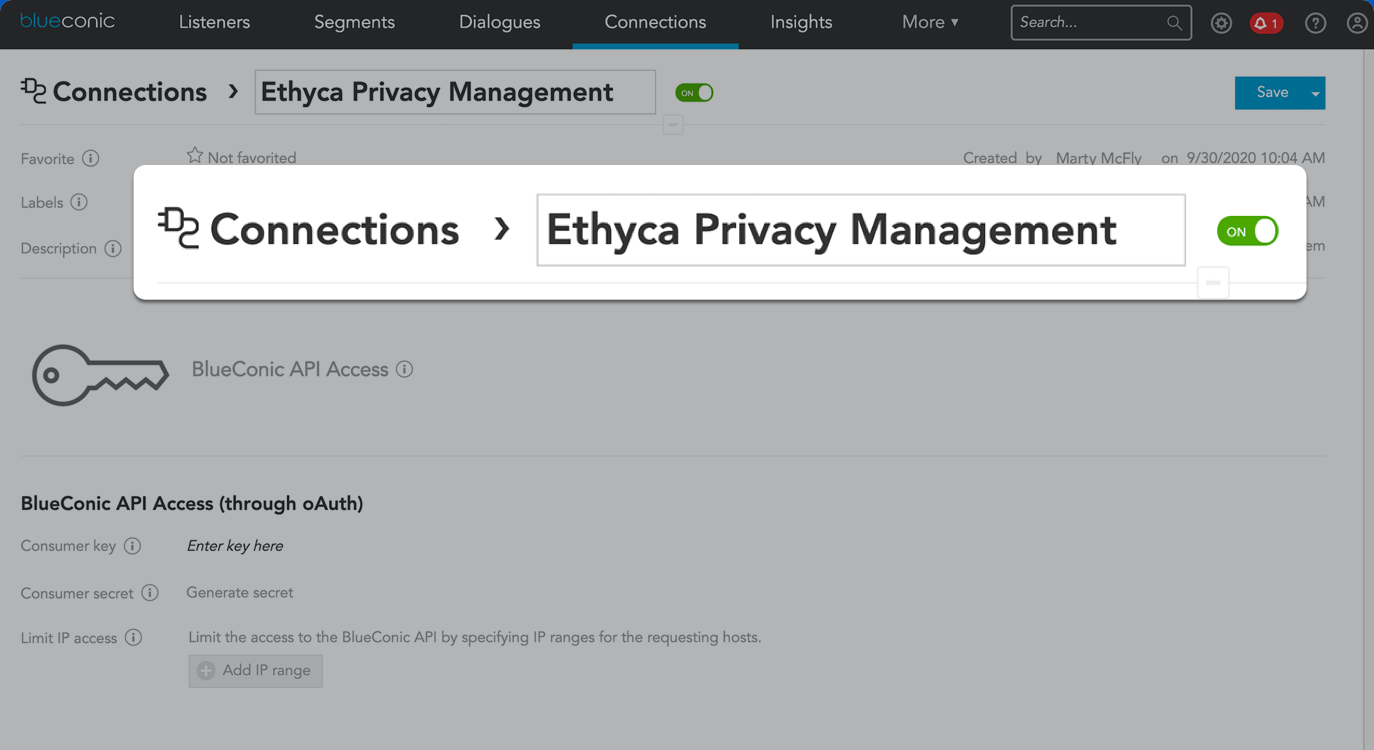Show info next to BlueConic API Access

(x=404, y=369)
